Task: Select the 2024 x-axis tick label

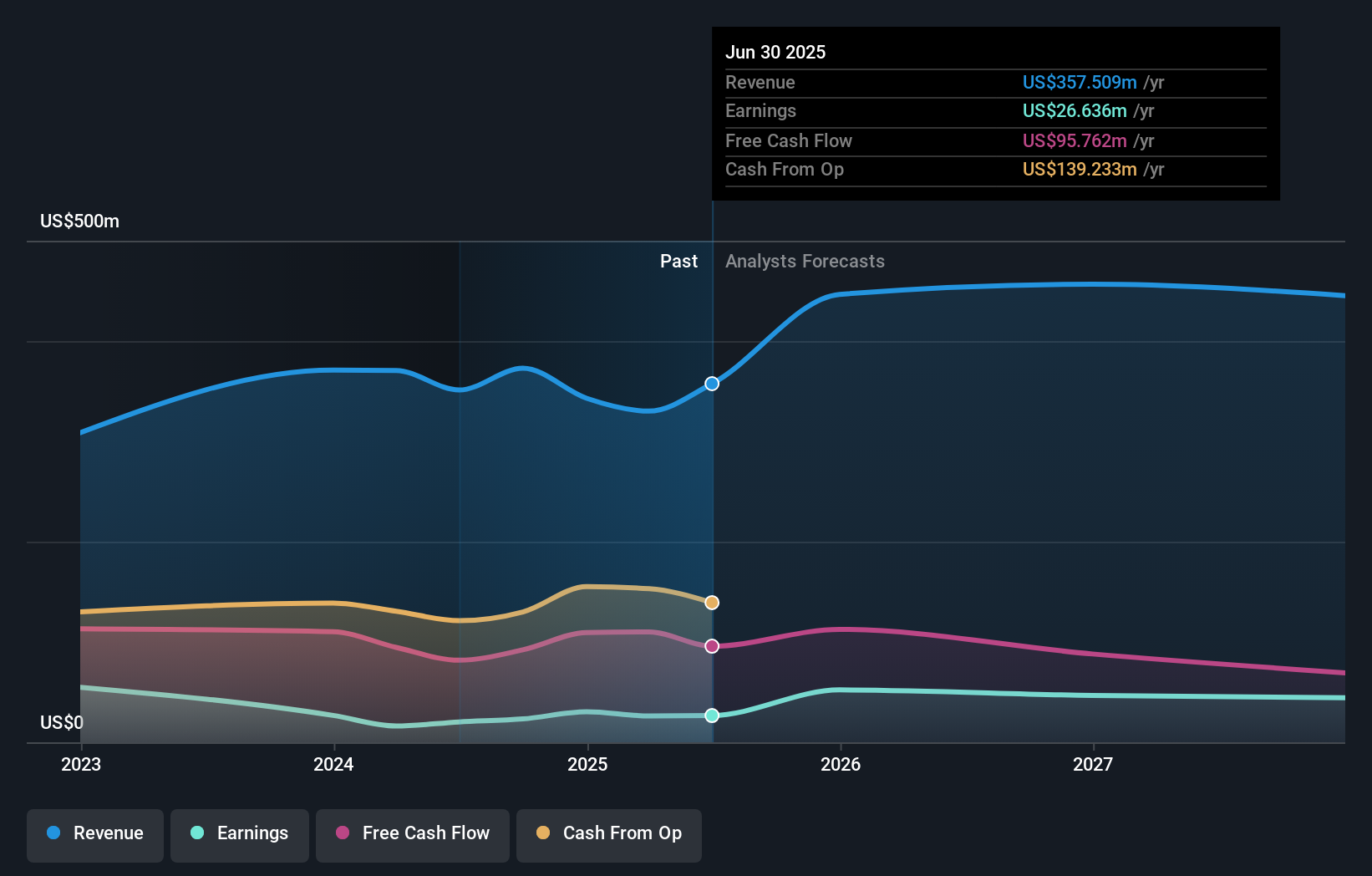Action: pyautogui.click(x=333, y=765)
